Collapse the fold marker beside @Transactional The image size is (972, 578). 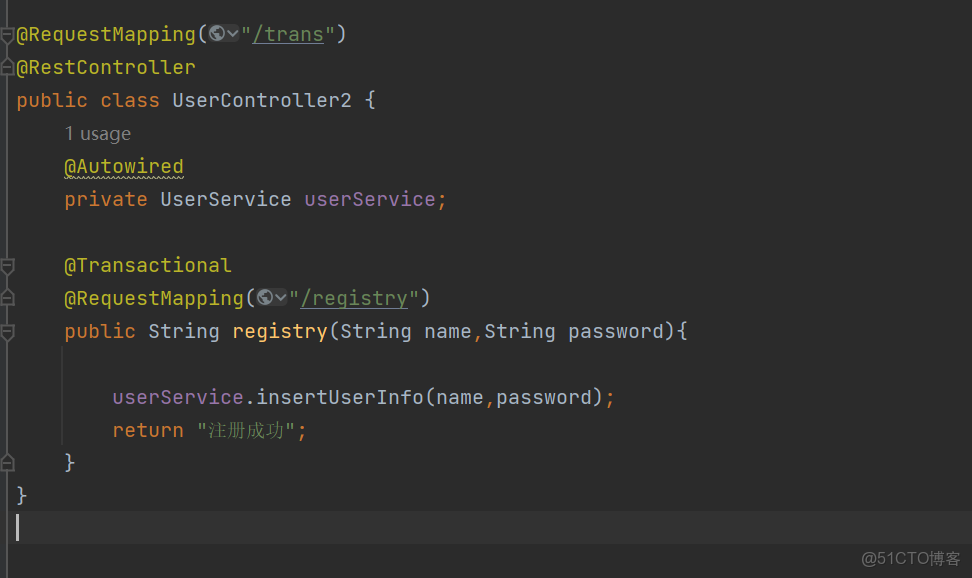coord(8,266)
